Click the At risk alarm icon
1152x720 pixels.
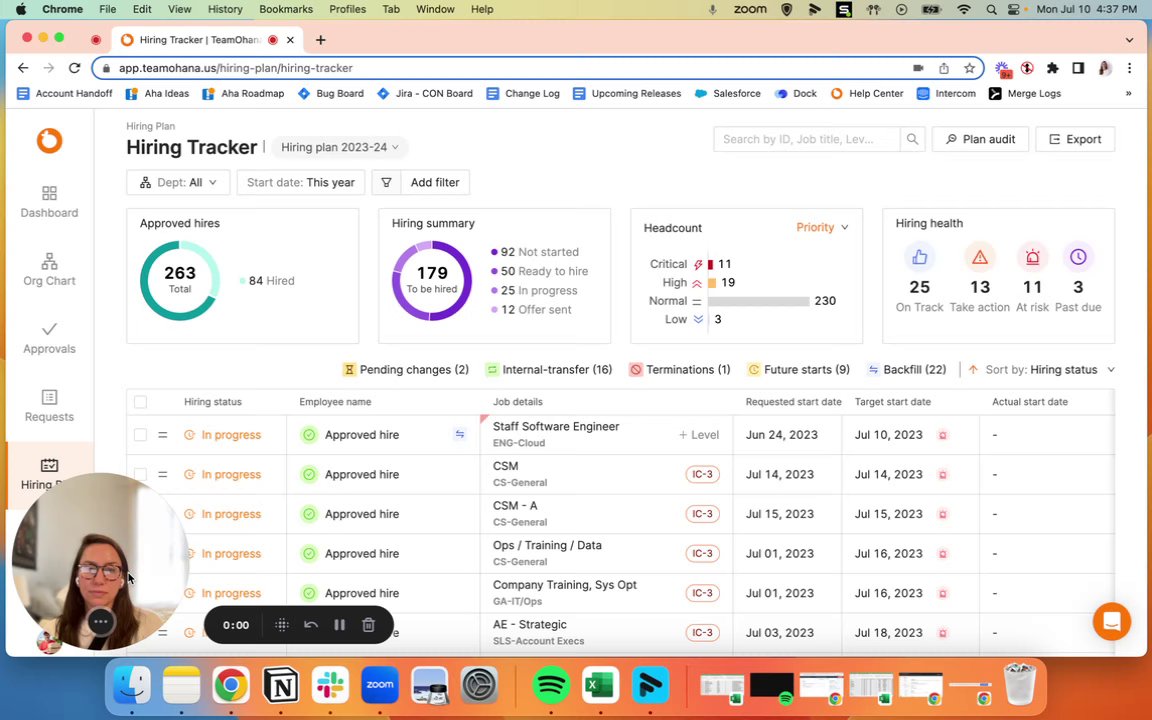coord(1032,257)
